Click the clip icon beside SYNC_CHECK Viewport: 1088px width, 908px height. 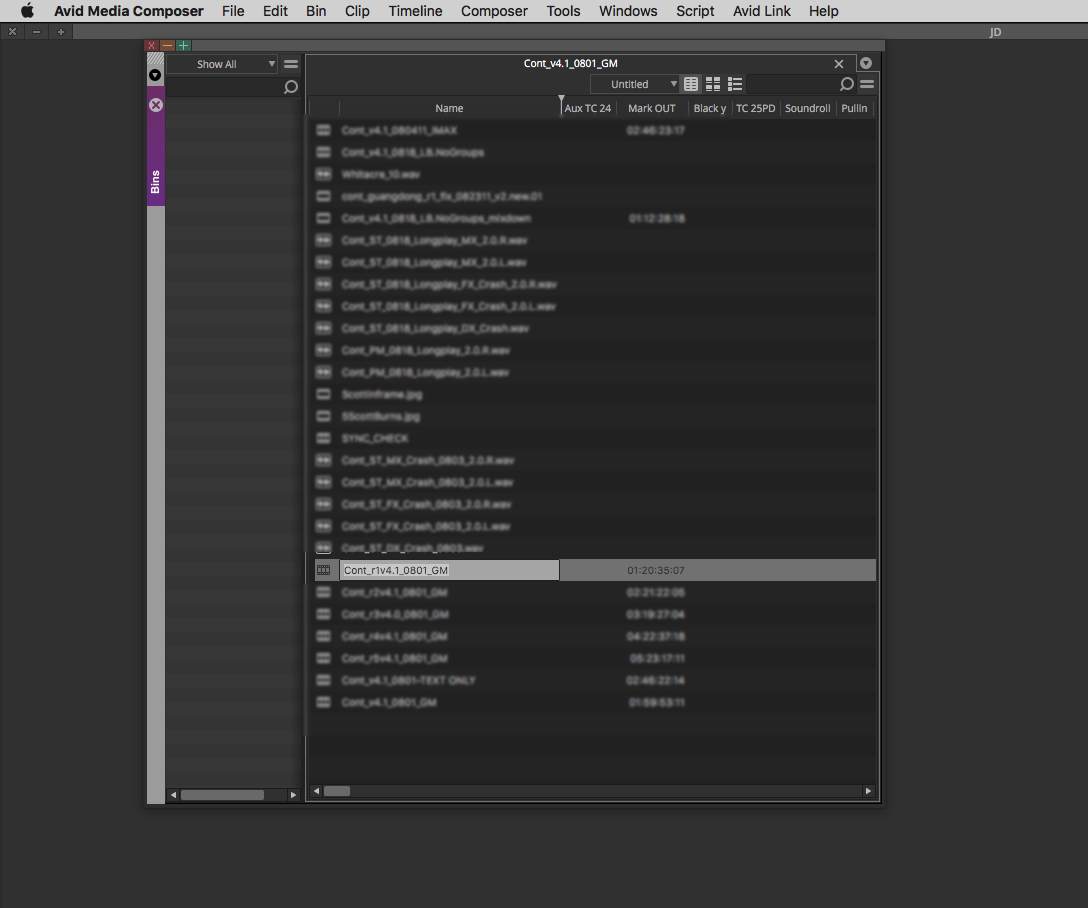tap(323, 438)
